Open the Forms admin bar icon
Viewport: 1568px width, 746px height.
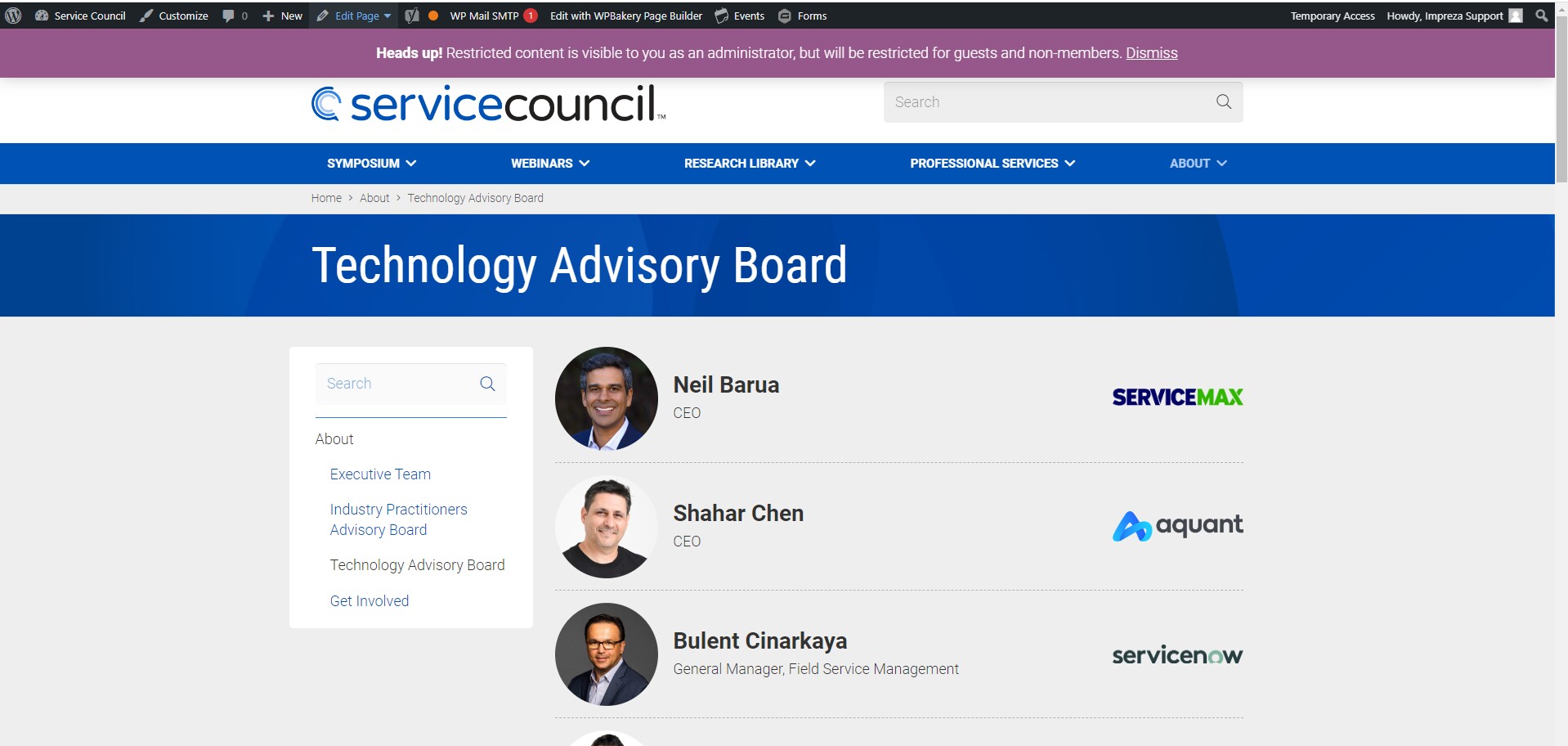tap(783, 15)
